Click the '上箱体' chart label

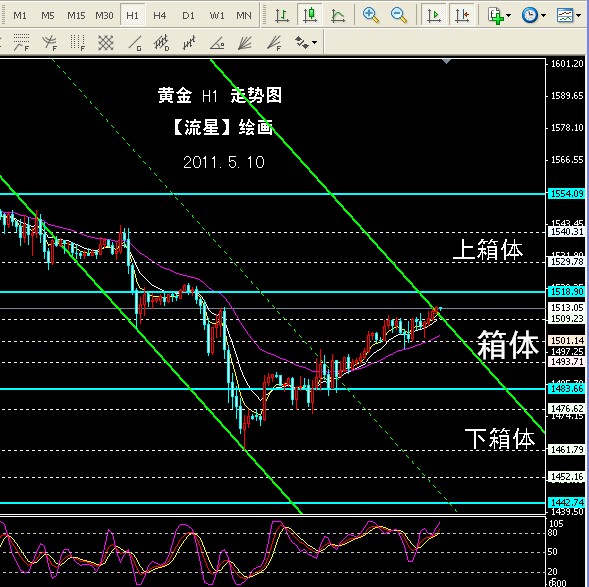[x=488, y=249]
